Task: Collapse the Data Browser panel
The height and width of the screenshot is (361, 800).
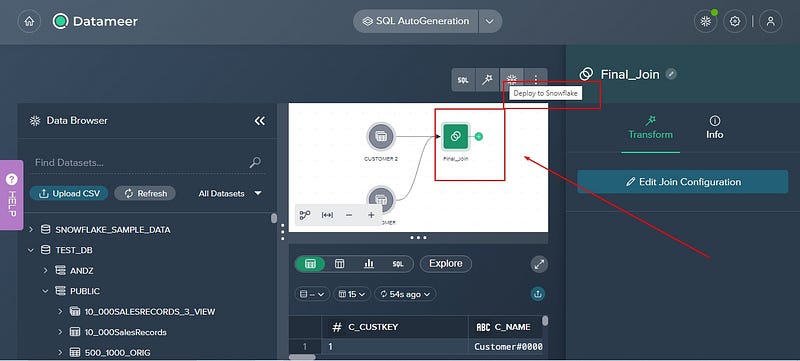Action: point(260,121)
